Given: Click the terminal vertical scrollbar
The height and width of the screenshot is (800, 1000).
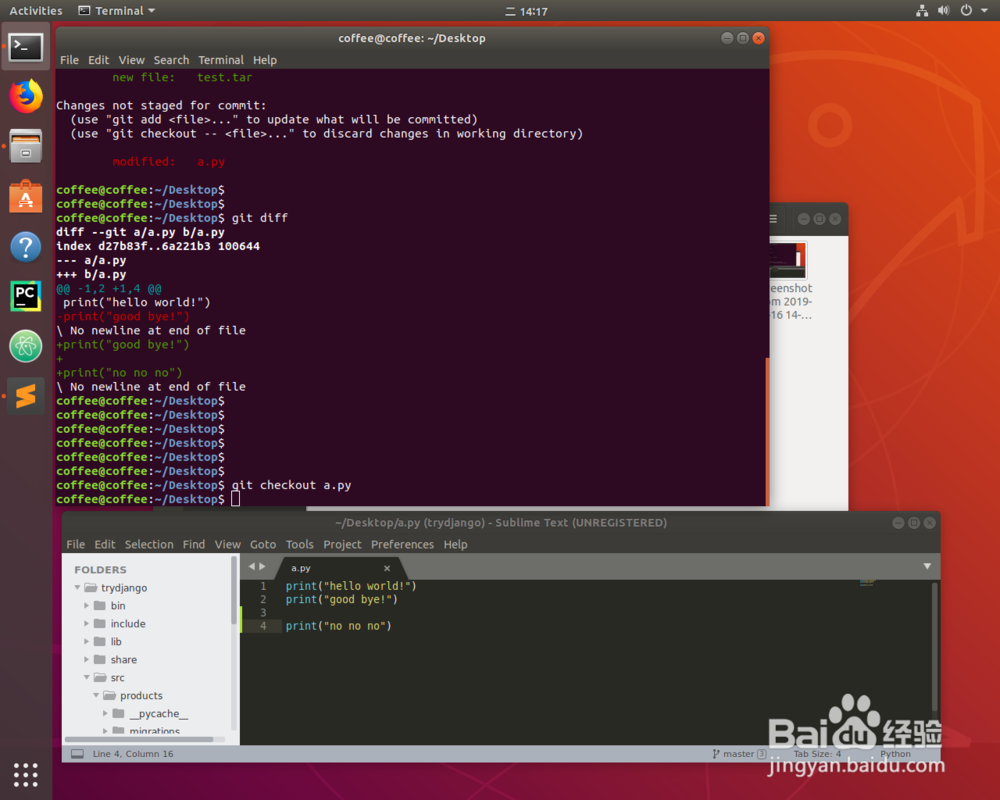Looking at the screenshot, I should pyautogui.click(x=767, y=431).
